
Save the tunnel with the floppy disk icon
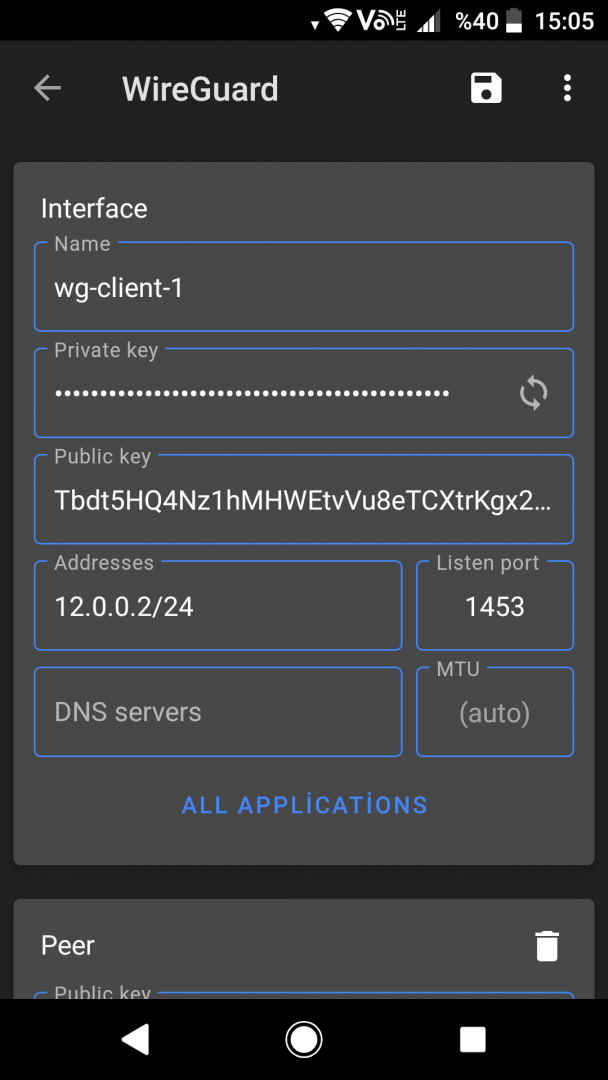tap(486, 89)
